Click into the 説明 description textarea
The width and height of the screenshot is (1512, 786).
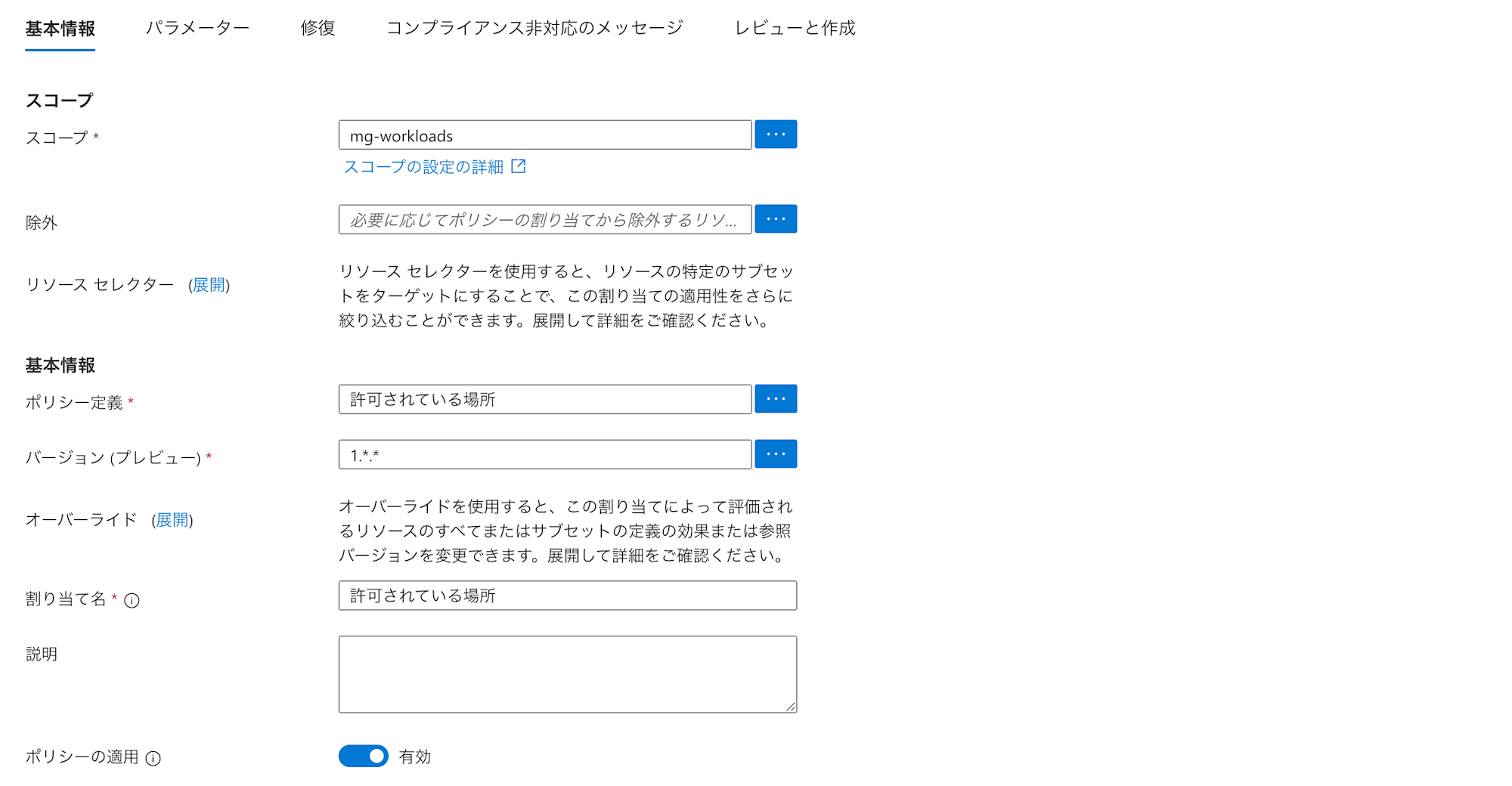click(x=568, y=674)
